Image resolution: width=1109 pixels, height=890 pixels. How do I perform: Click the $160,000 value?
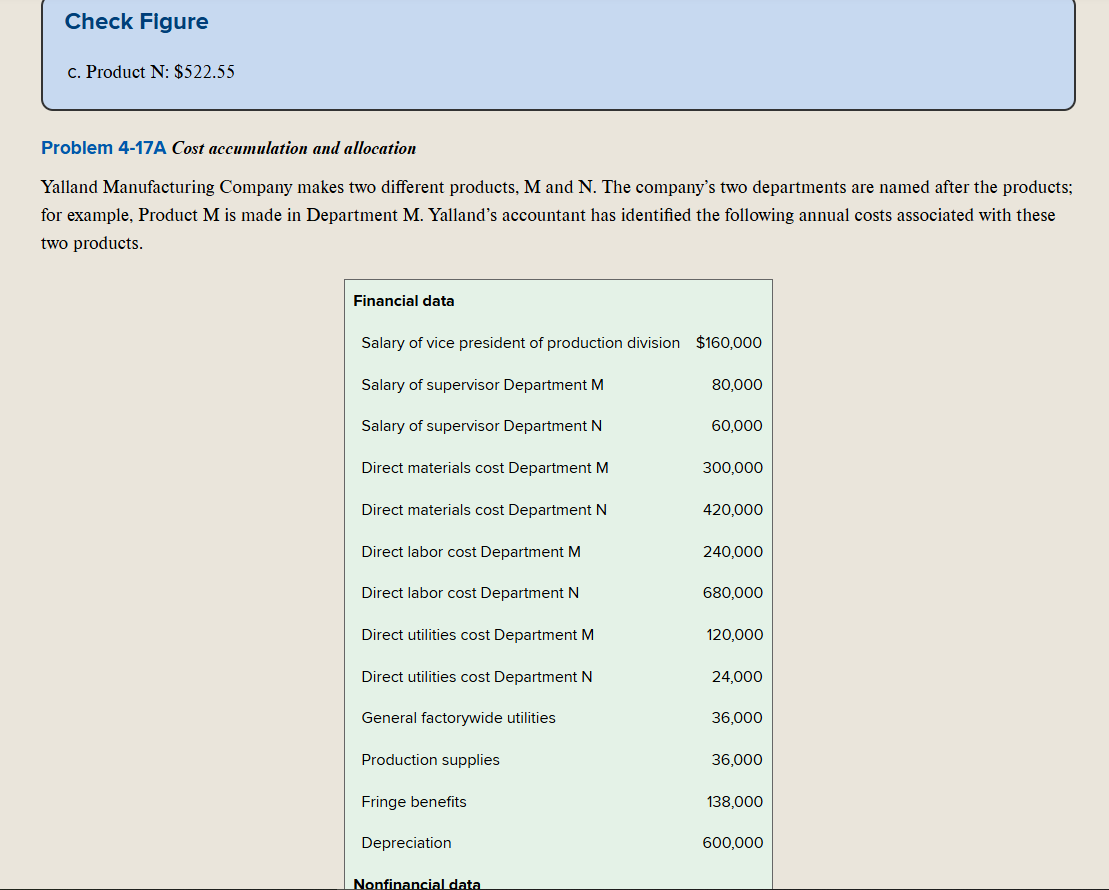point(729,343)
